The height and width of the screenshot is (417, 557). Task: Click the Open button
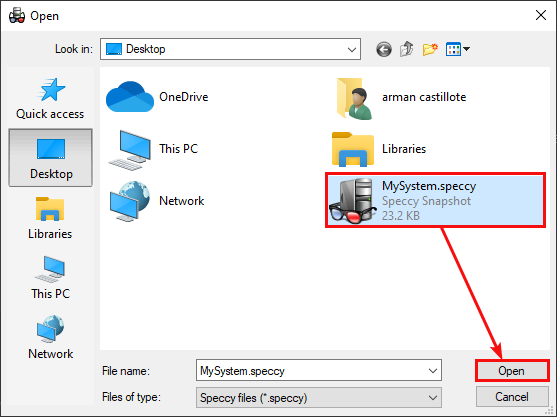point(512,371)
